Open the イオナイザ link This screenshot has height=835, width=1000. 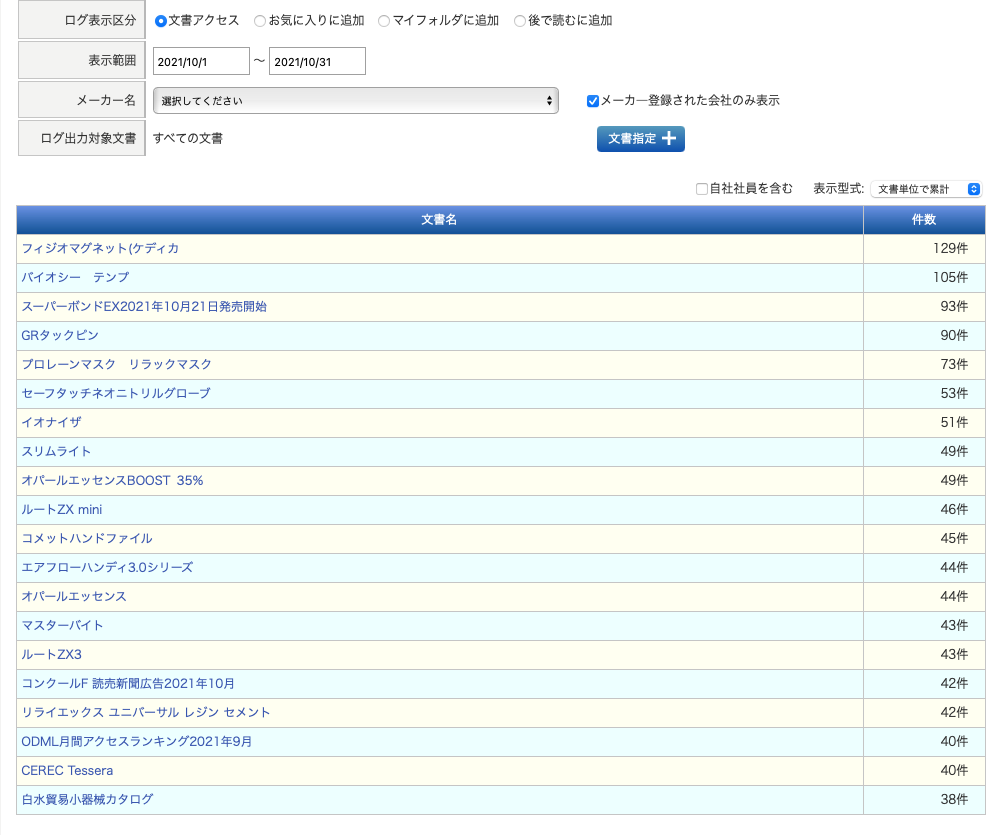(52, 422)
